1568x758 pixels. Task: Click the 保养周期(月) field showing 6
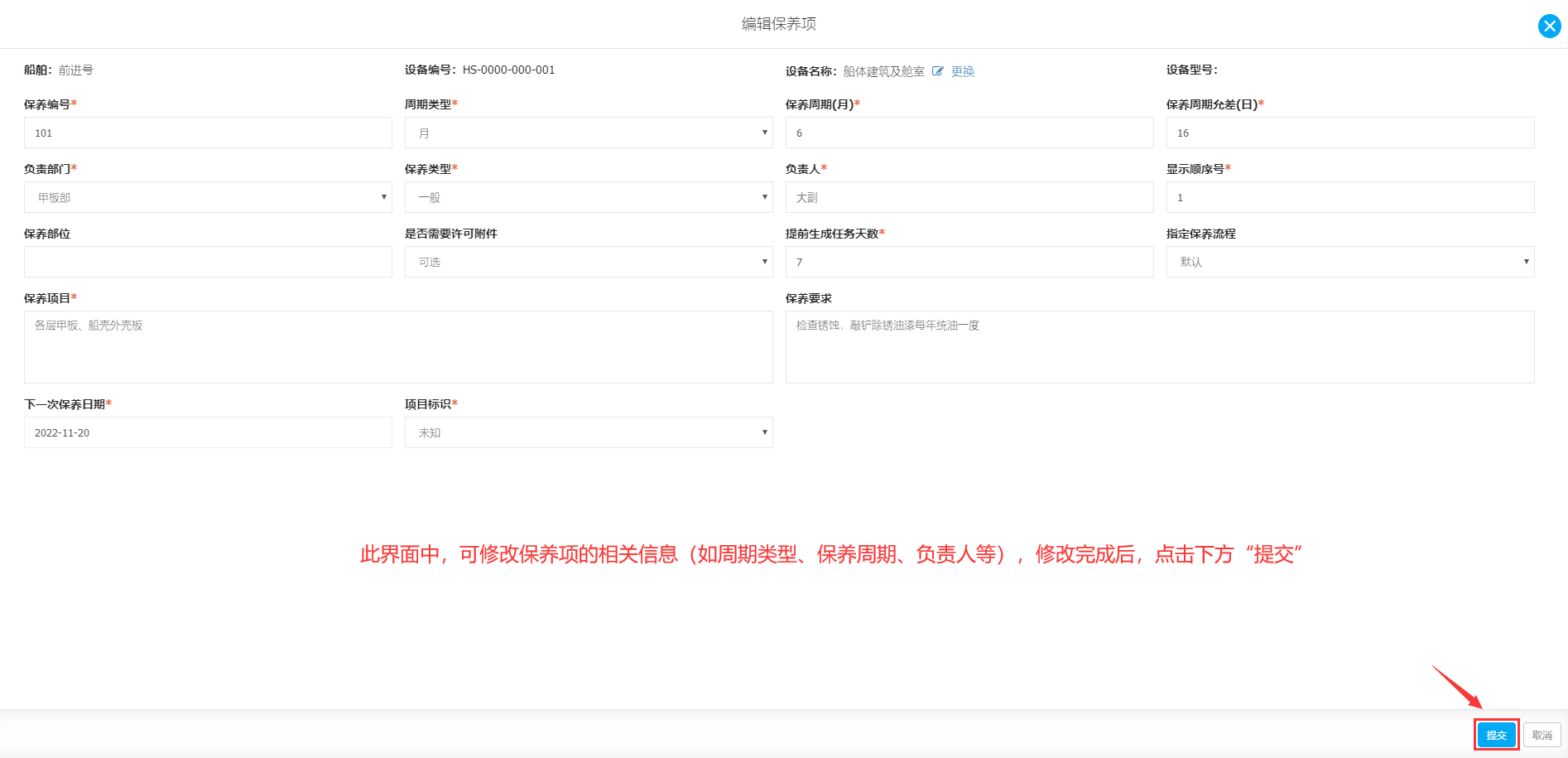pos(969,133)
